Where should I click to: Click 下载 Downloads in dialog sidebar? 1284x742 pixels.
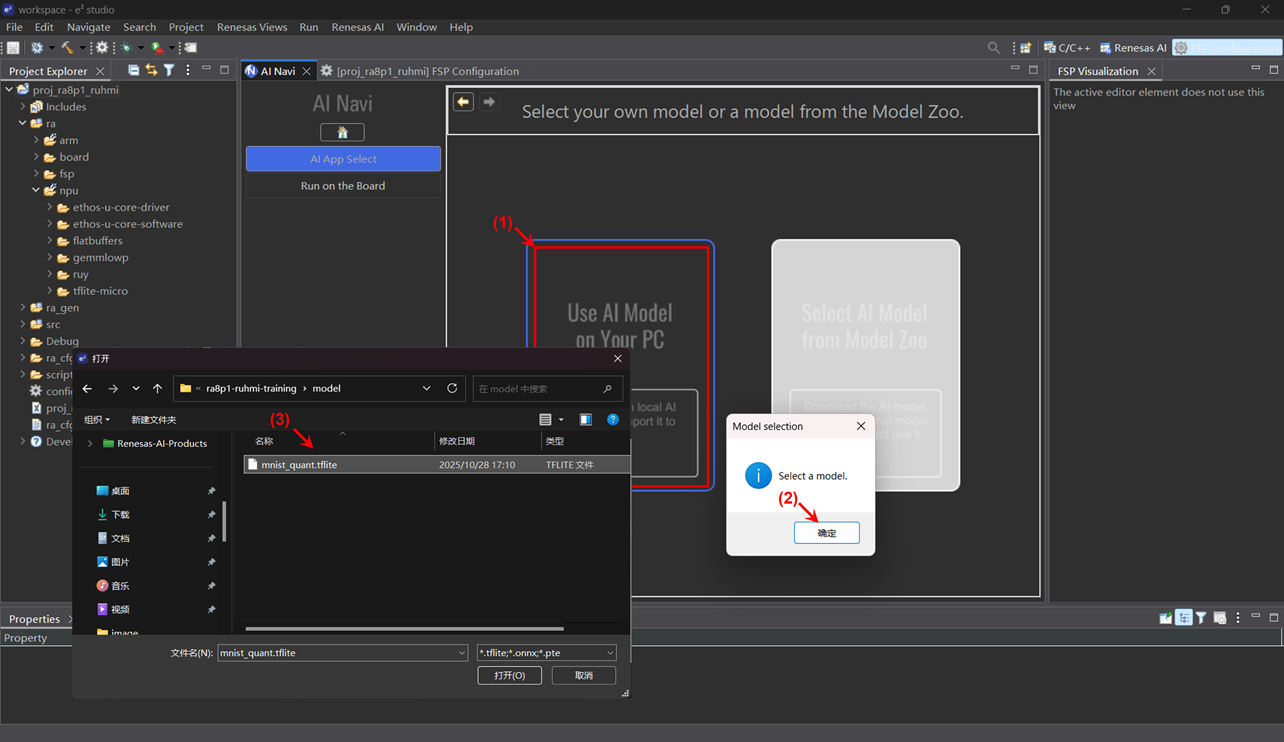[x=120, y=514]
